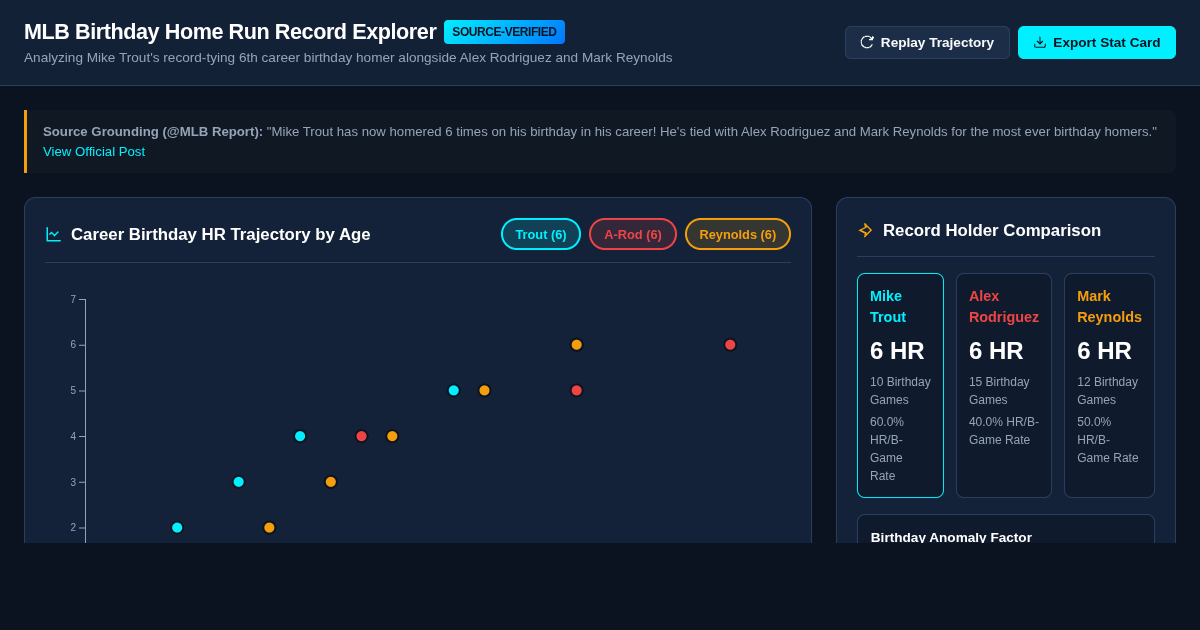Viewport: 1200px width, 630px height.
Task: Click the line chart icon beside Career Birthday HR Trajectory
Action: 54,234
